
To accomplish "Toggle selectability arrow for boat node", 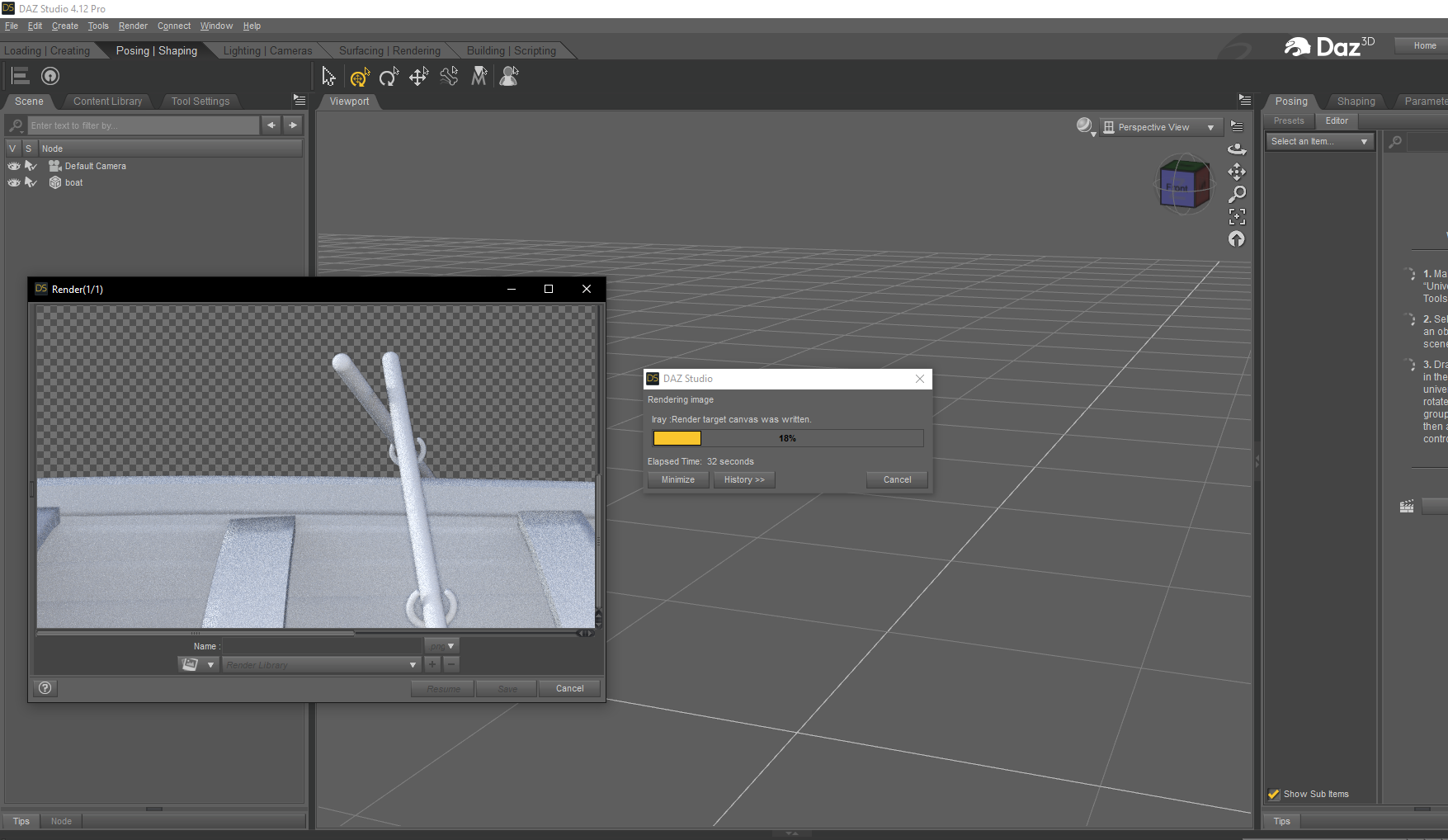I will coord(31,182).
